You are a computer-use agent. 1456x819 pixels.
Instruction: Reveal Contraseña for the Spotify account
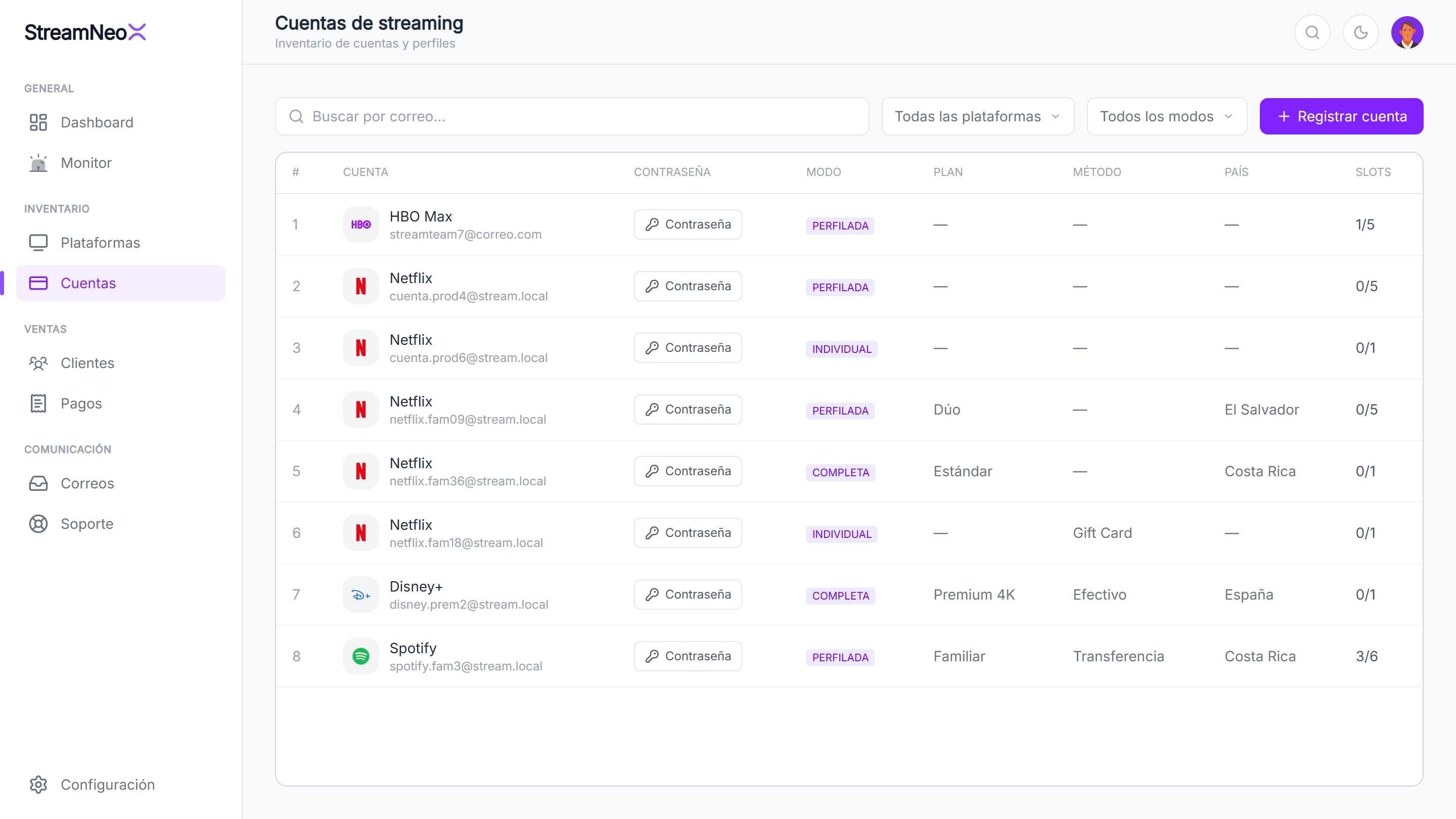[x=688, y=656]
